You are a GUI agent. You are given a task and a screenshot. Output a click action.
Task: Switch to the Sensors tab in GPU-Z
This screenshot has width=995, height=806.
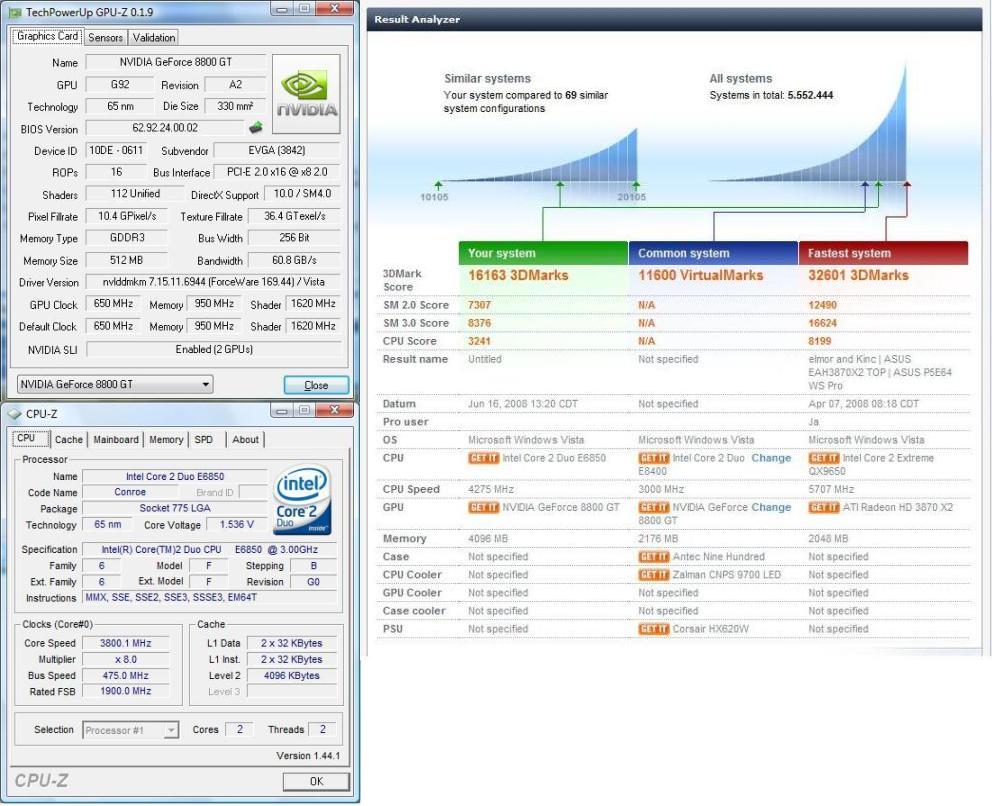tap(105, 37)
